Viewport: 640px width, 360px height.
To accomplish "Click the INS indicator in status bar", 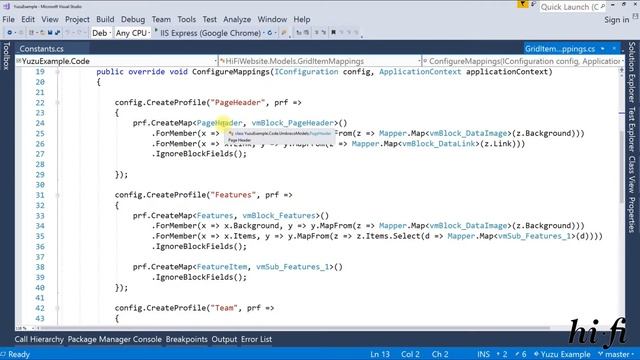I will coord(483,354).
